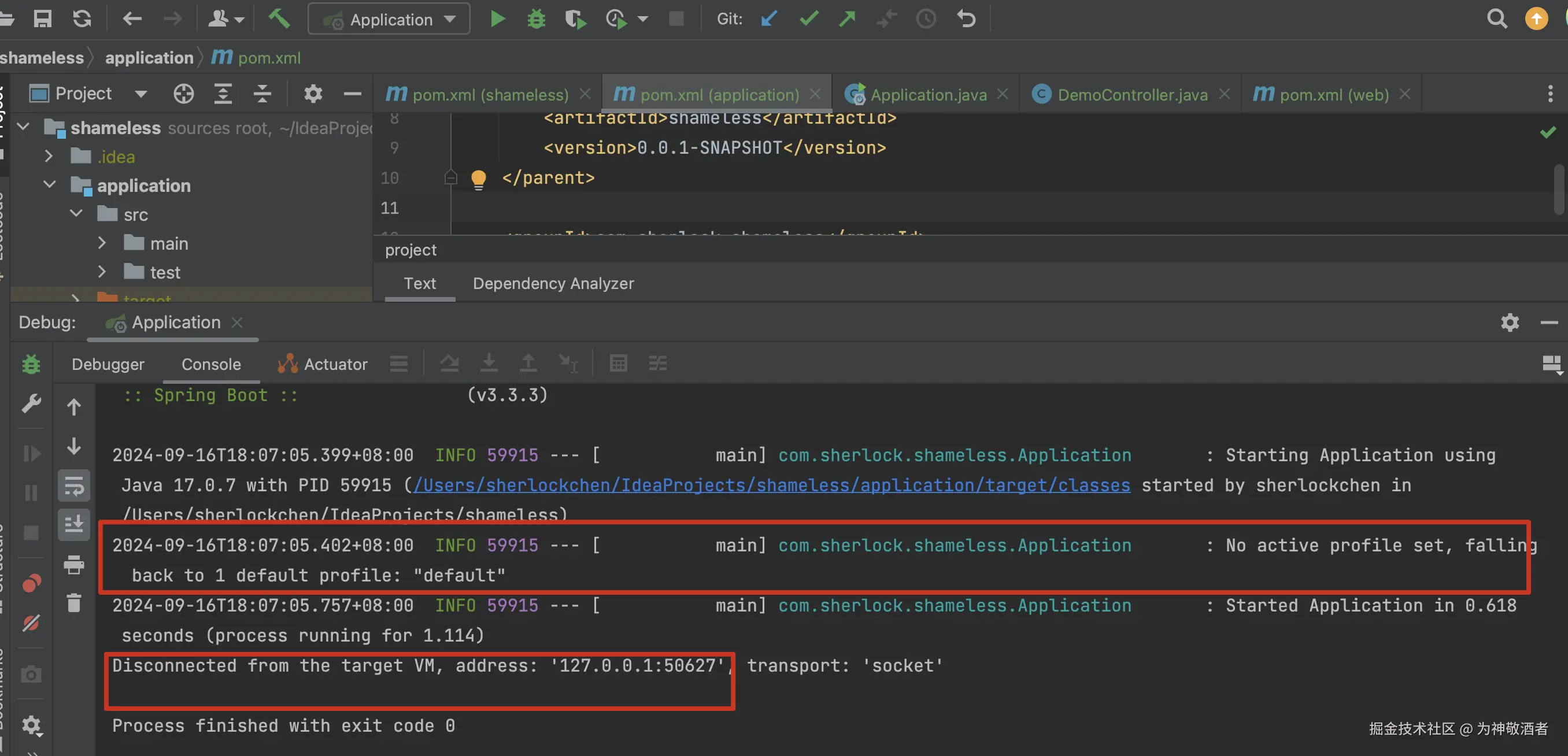
Task: Switch to the Debugger tab
Action: point(108,364)
